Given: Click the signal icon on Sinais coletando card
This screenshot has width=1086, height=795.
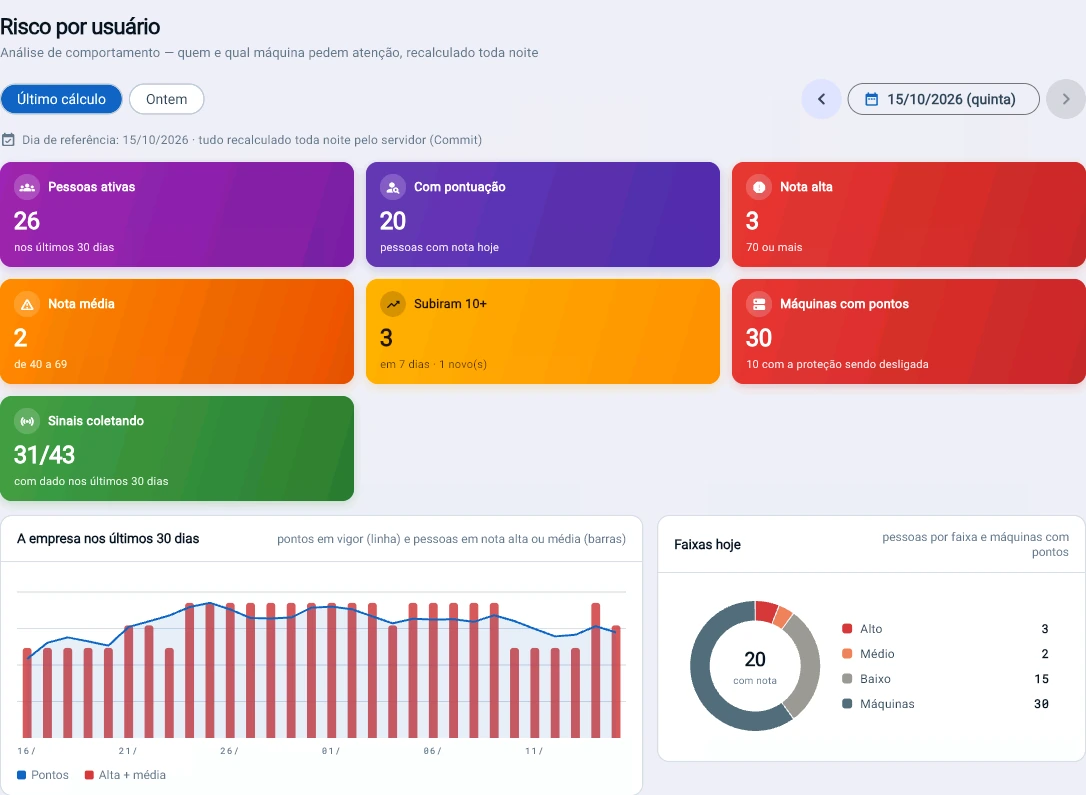Looking at the screenshot, I should click(27, 421).
